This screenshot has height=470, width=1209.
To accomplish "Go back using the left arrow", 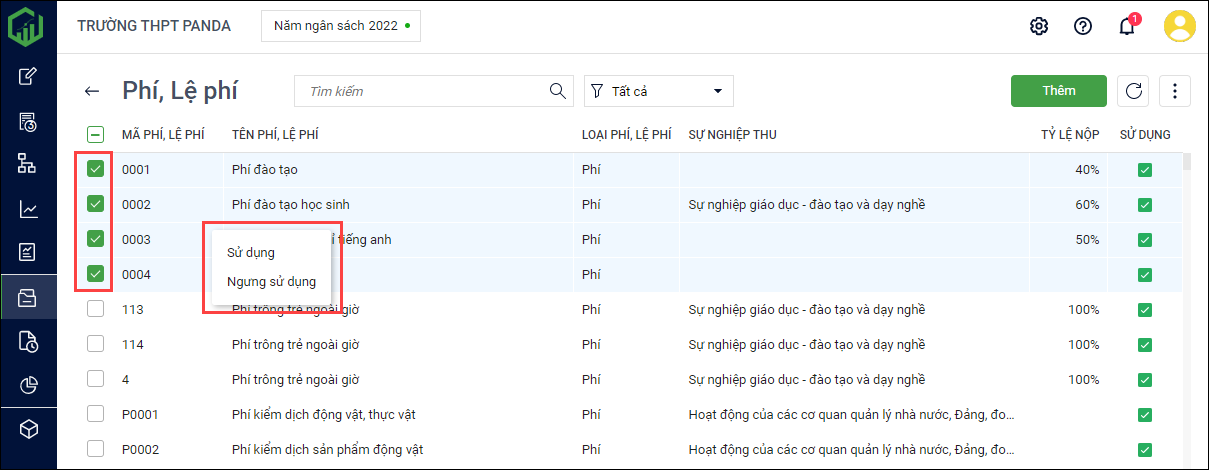I will point(92,91).
